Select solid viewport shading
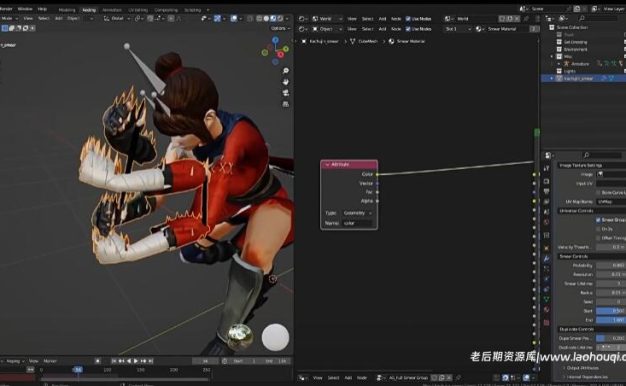This screenshot has width=626, height=386. coord(266,18)
